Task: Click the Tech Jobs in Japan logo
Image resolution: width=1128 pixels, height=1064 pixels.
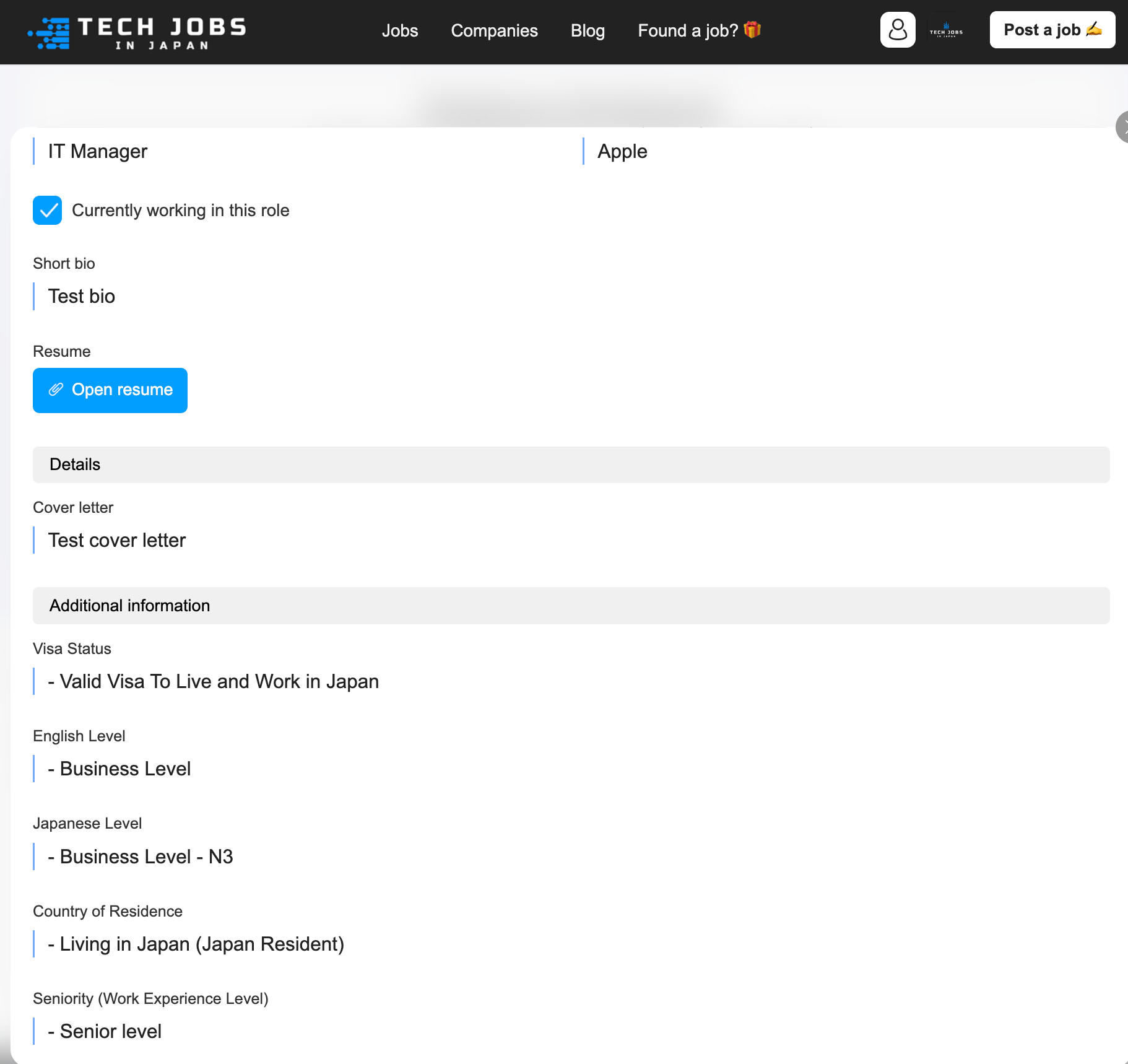Action: point(137,32)
